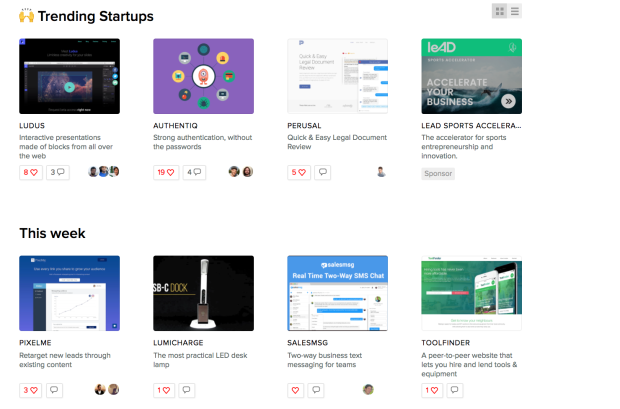Open the Authentiq preview image

coord(203,76)
